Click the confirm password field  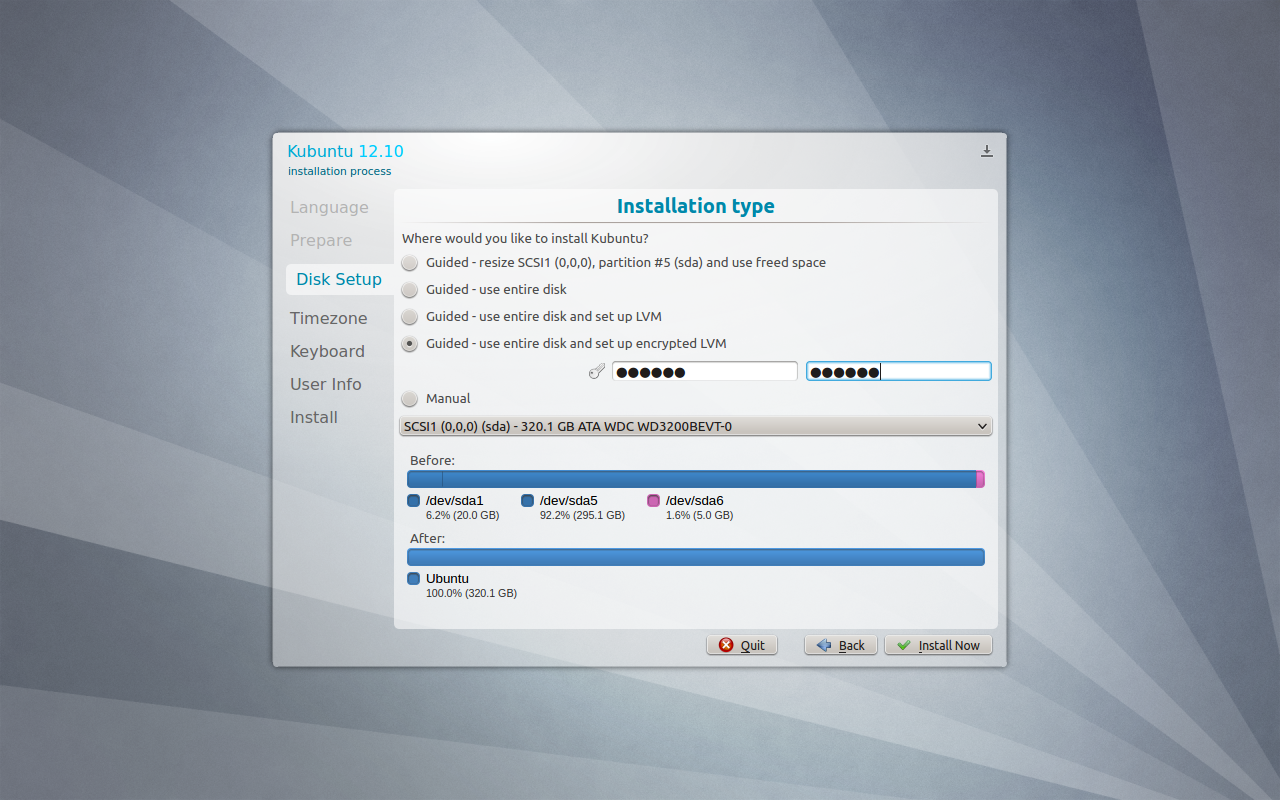point(899,371)
